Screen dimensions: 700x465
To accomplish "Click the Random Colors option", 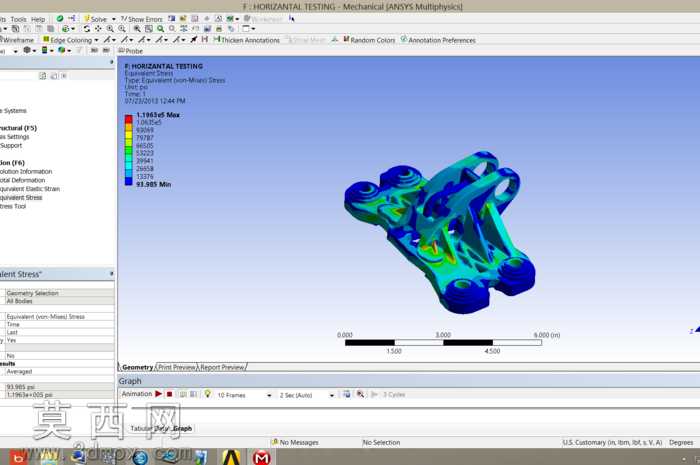I will (x=369, y=40).
